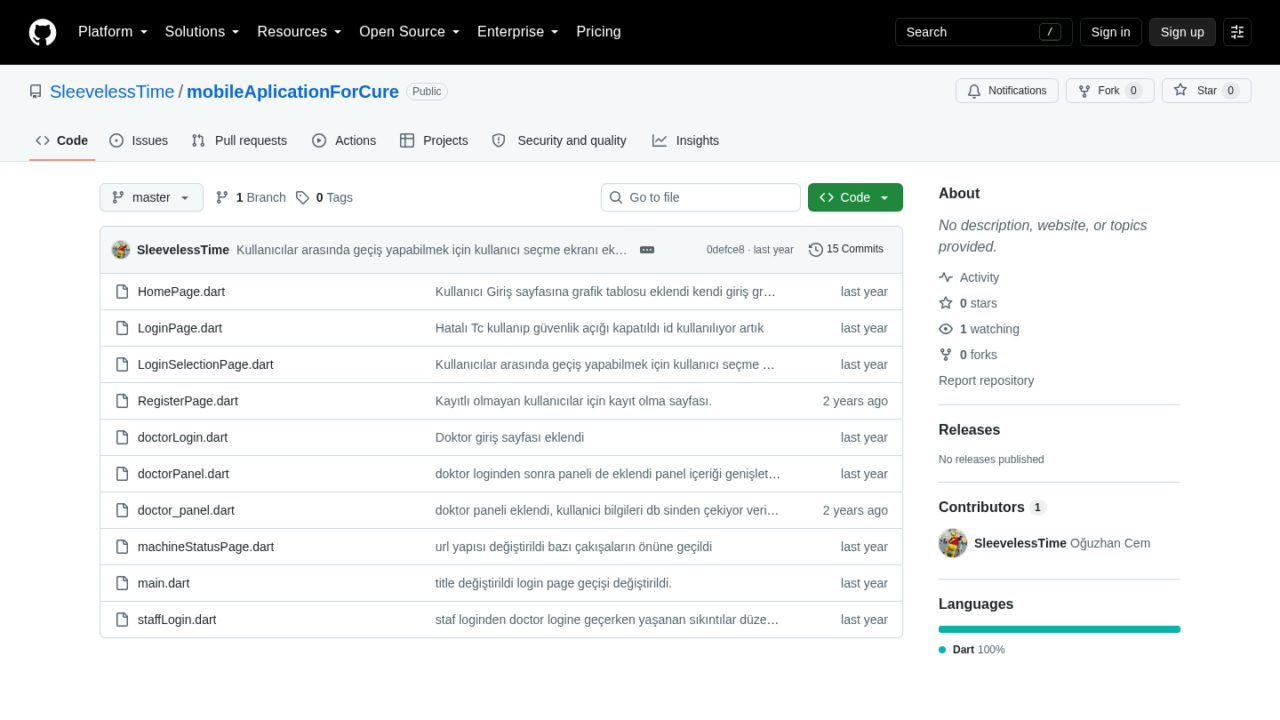Expand commit message ellipsis button
The width and height of the screenshot is (1280, 720).
pyautogui.click(x=647, y=249)
